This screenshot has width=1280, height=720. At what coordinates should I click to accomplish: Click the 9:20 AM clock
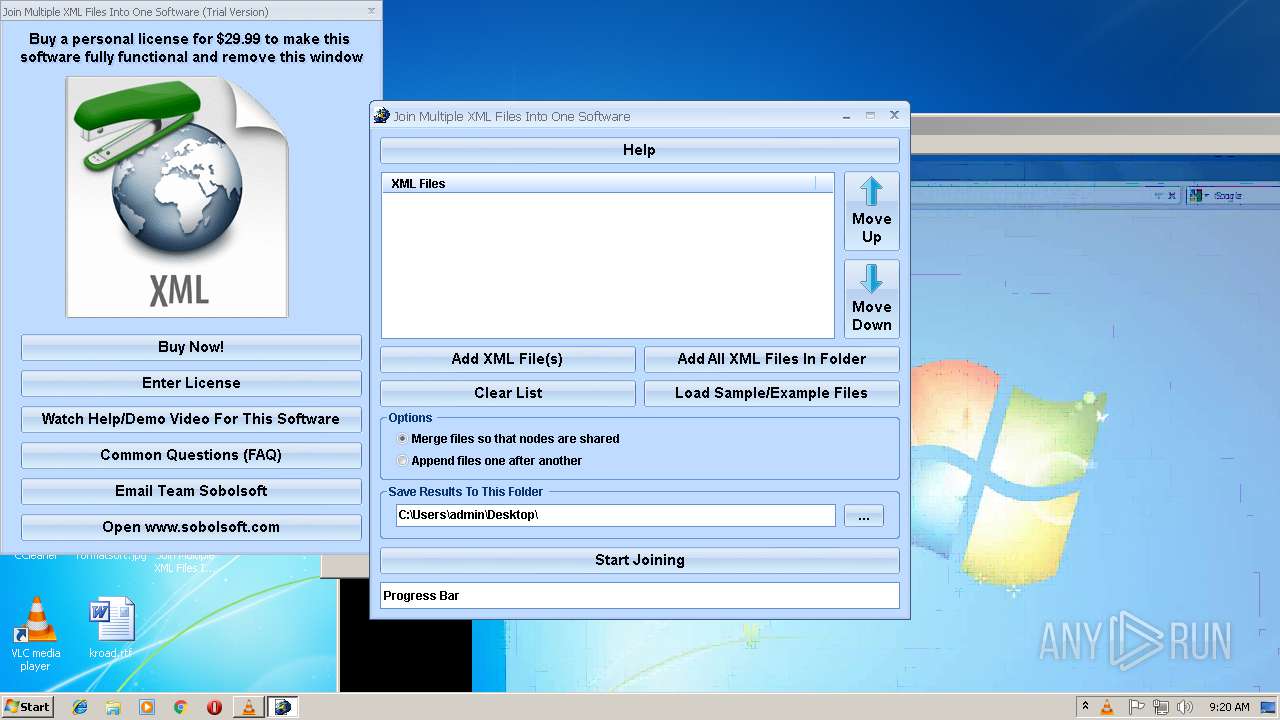click(x=1229, y=707)
